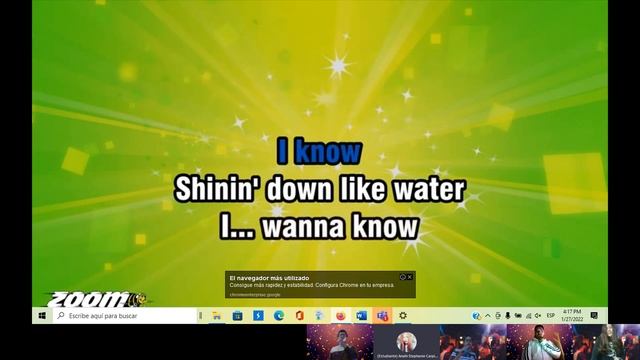Open the 'El navegador más utilizado' ad headline
This screenshot has height=360, width=640.
pyautogui.click(x=269, y=278)
